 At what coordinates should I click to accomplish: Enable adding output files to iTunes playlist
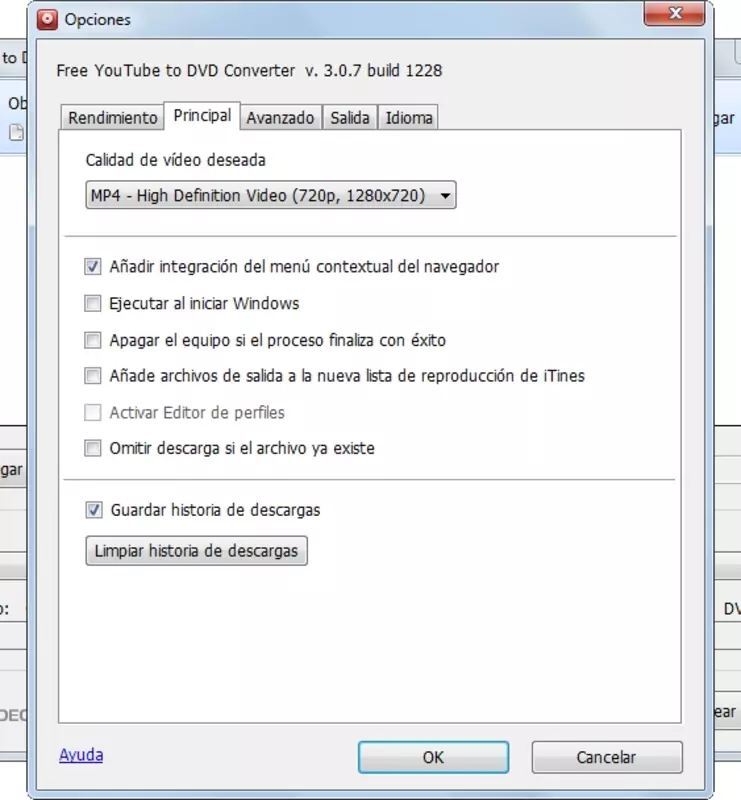[93, 376]
